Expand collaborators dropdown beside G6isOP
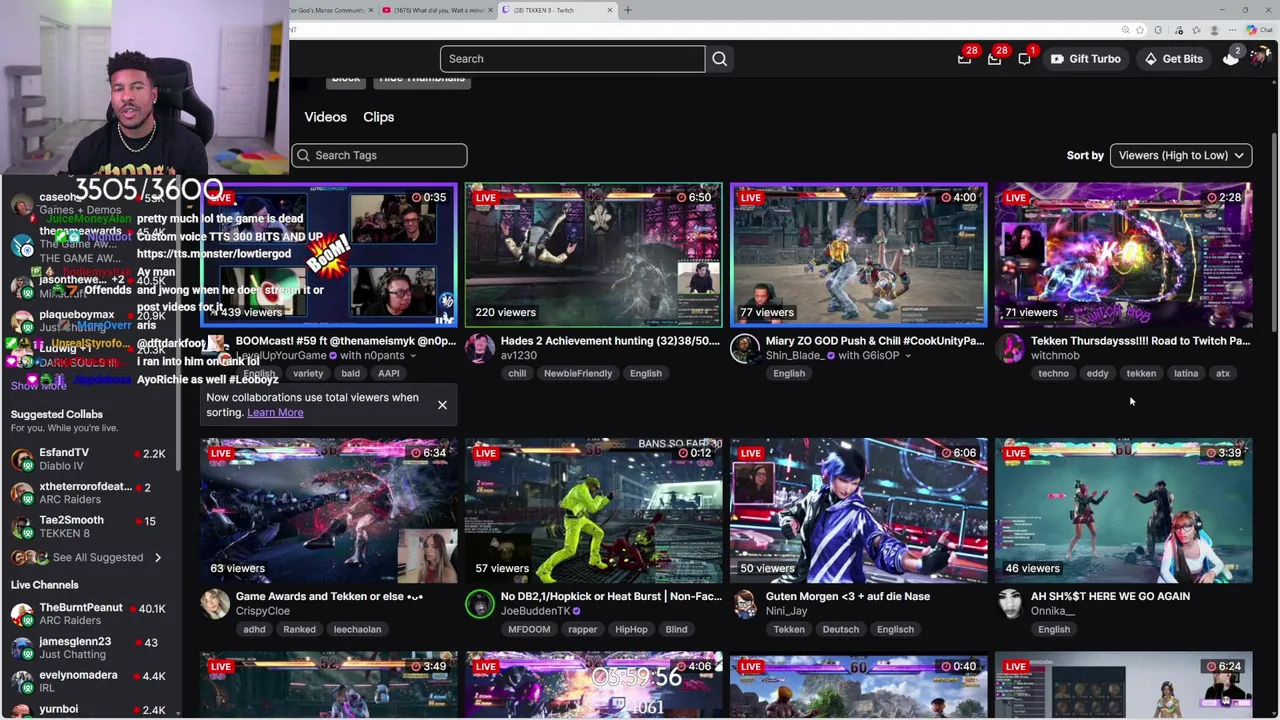This screenshot has height=720, width=1280. pyautogui.click(x=908, y=356)
